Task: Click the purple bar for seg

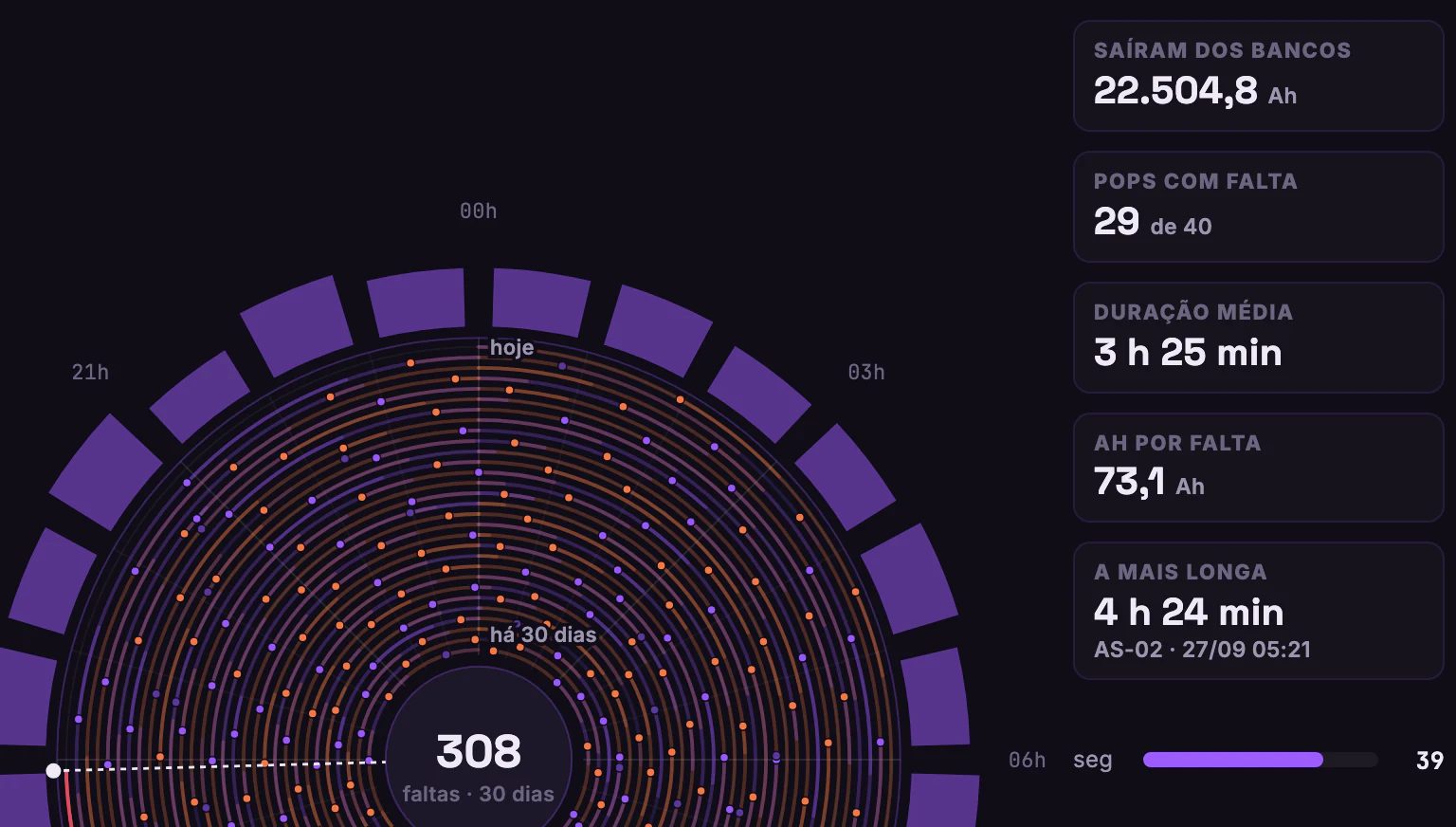Action: click(x=1233, y=760)
